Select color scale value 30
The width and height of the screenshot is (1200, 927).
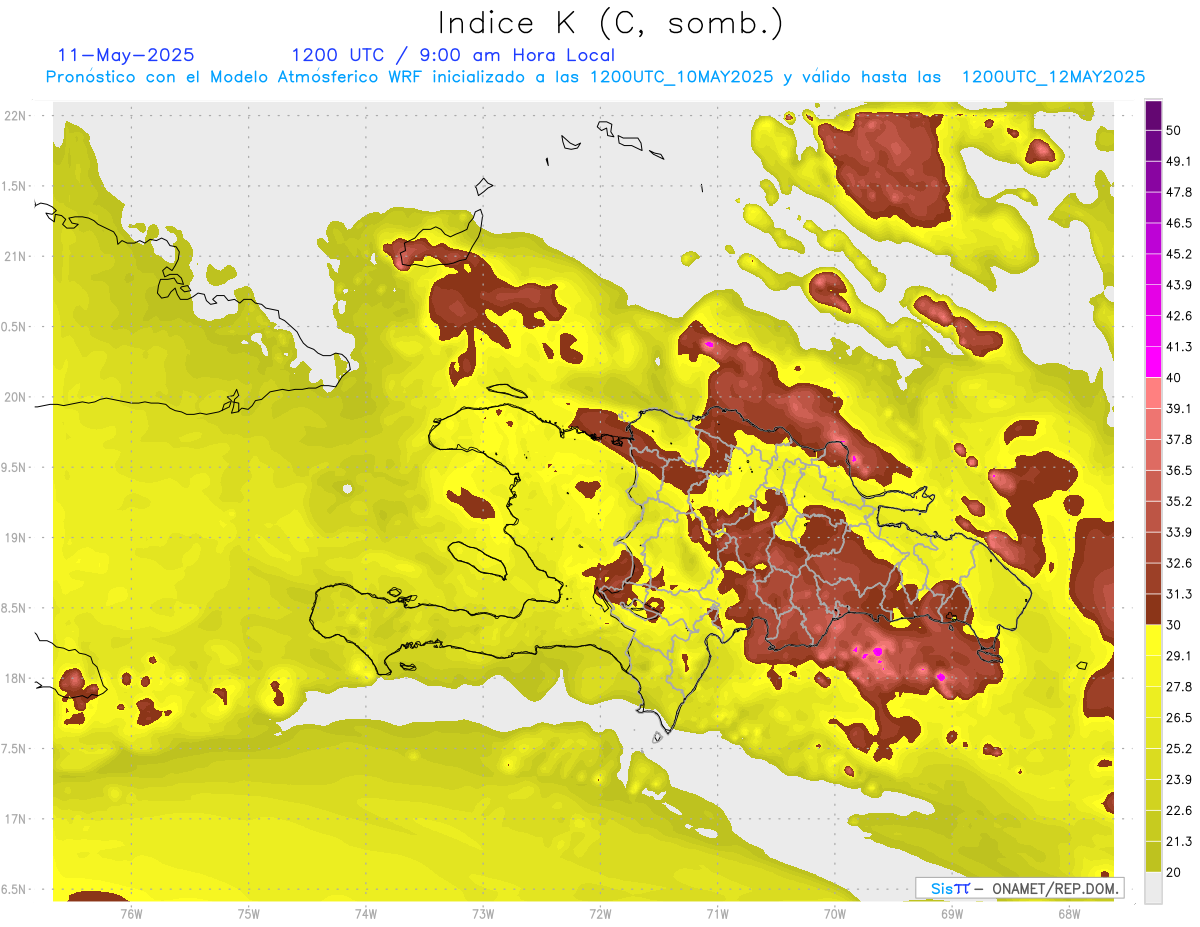(x=1174, y=625)
